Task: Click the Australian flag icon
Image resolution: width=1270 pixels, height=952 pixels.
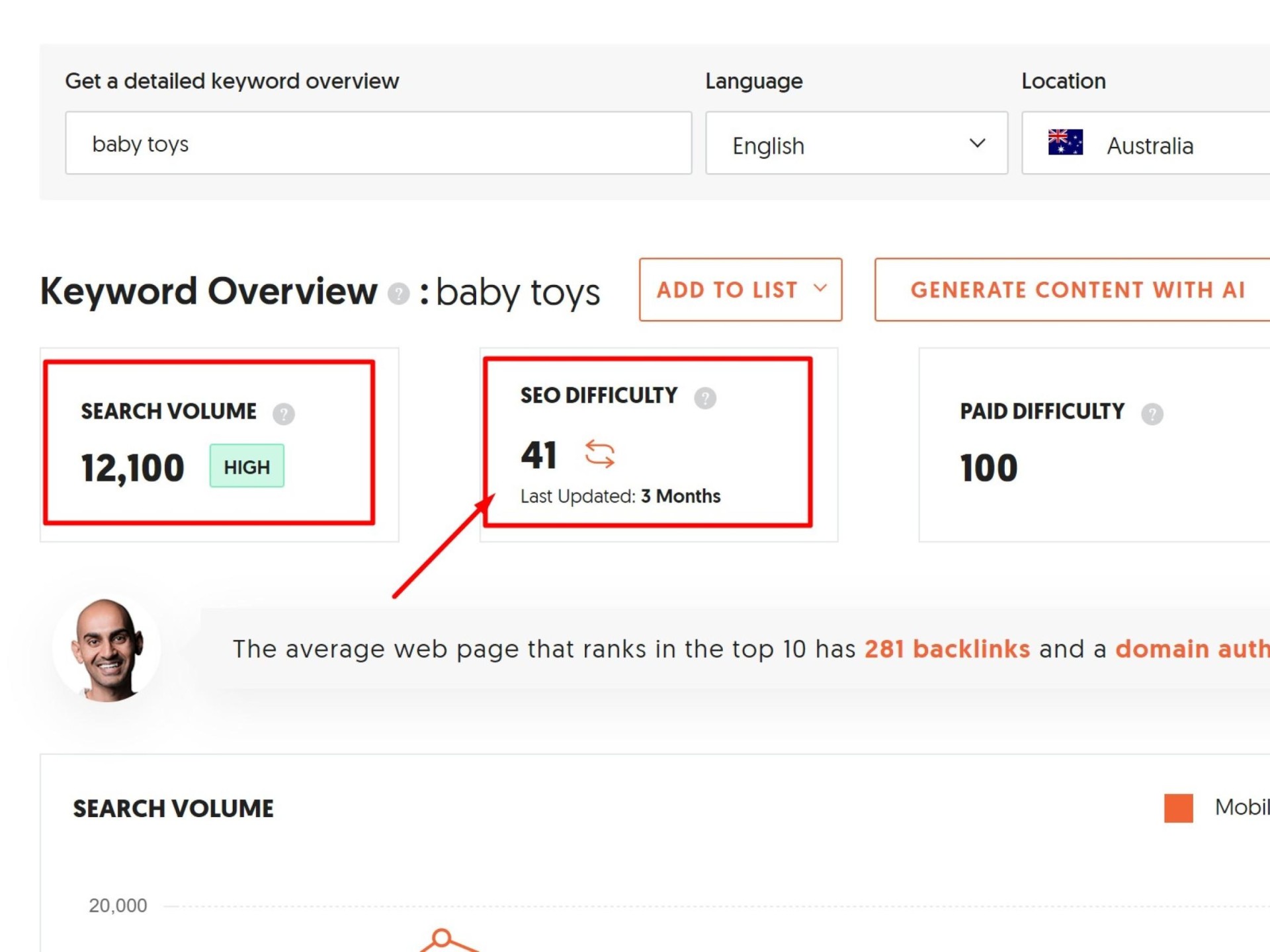Action: 1065,143
